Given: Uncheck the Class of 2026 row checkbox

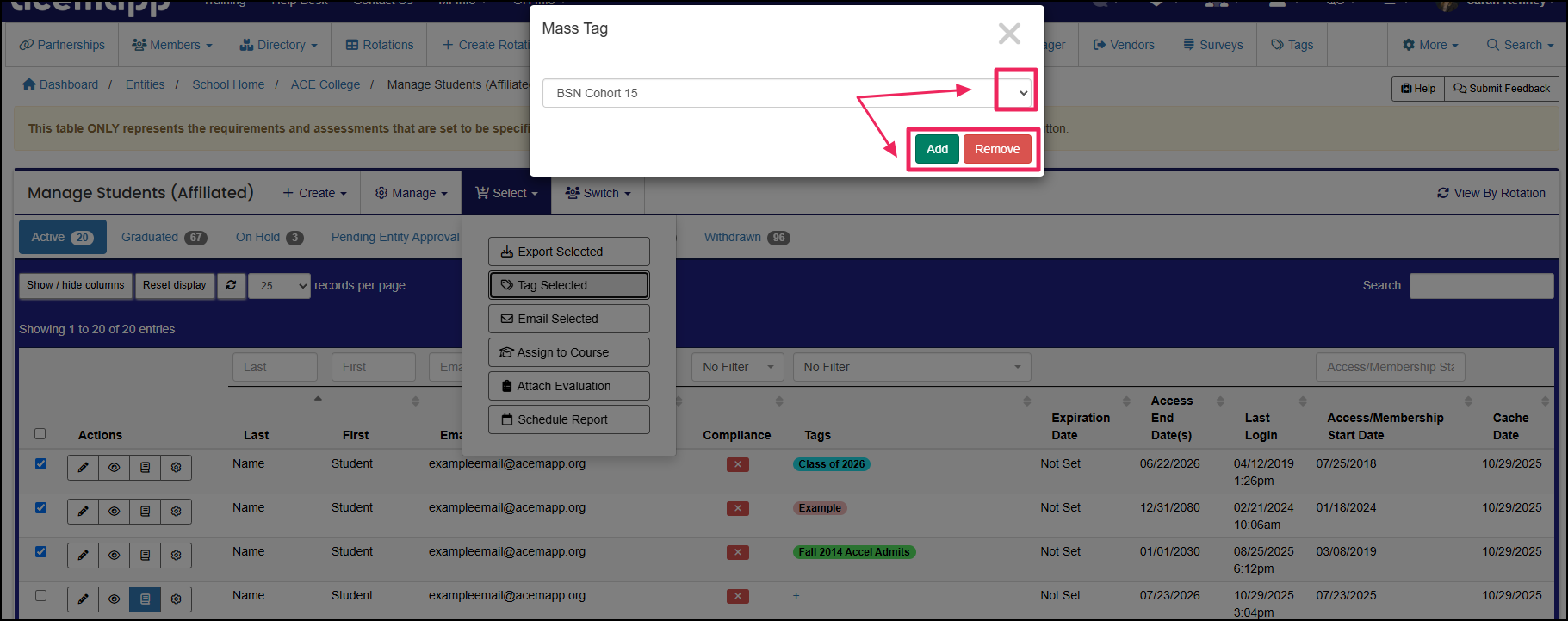Looking at the screenshot, I should (x=40, y=463).
